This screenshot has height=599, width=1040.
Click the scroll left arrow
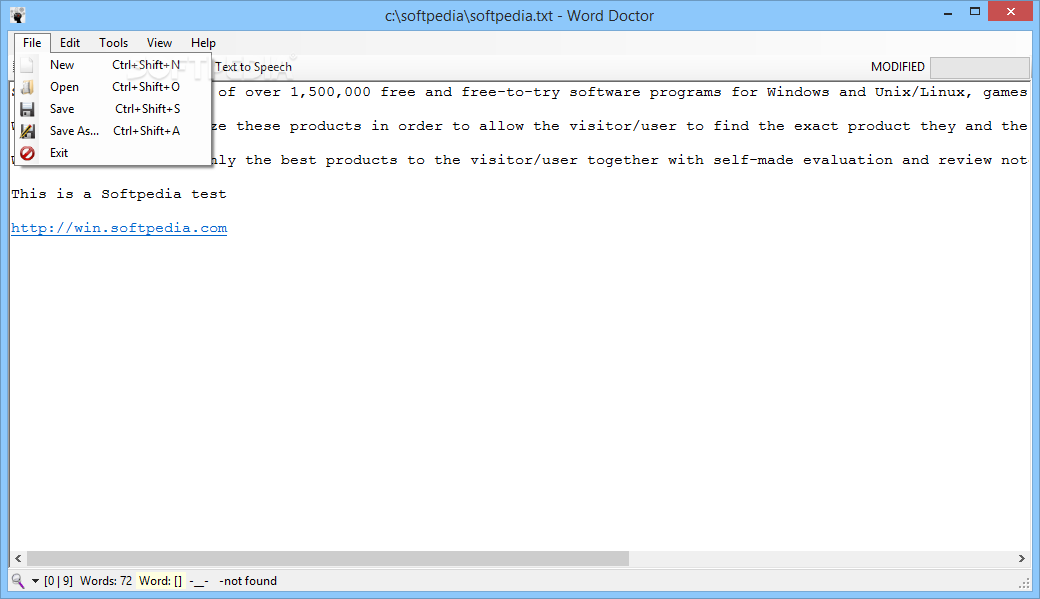coord(18,559)
